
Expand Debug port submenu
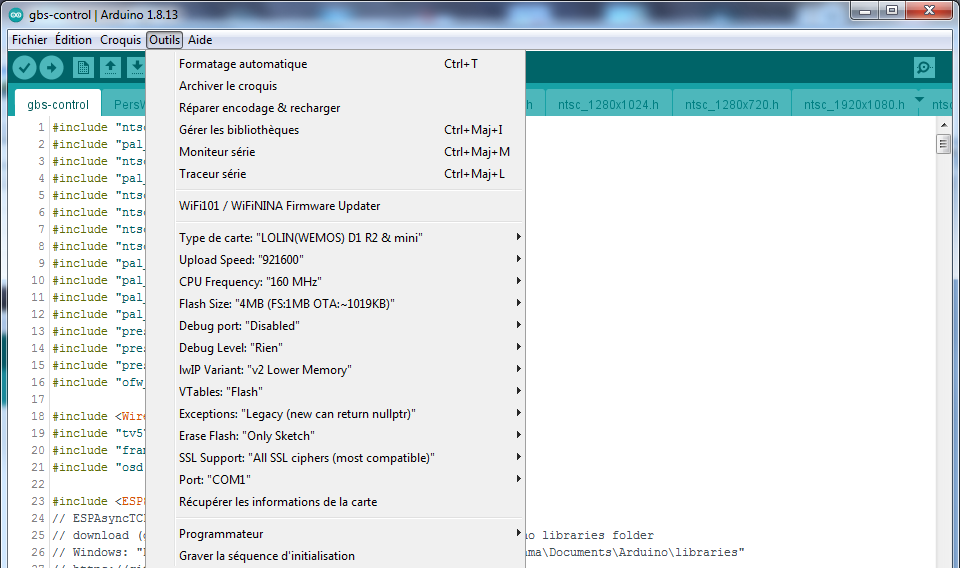pos(350,326)
